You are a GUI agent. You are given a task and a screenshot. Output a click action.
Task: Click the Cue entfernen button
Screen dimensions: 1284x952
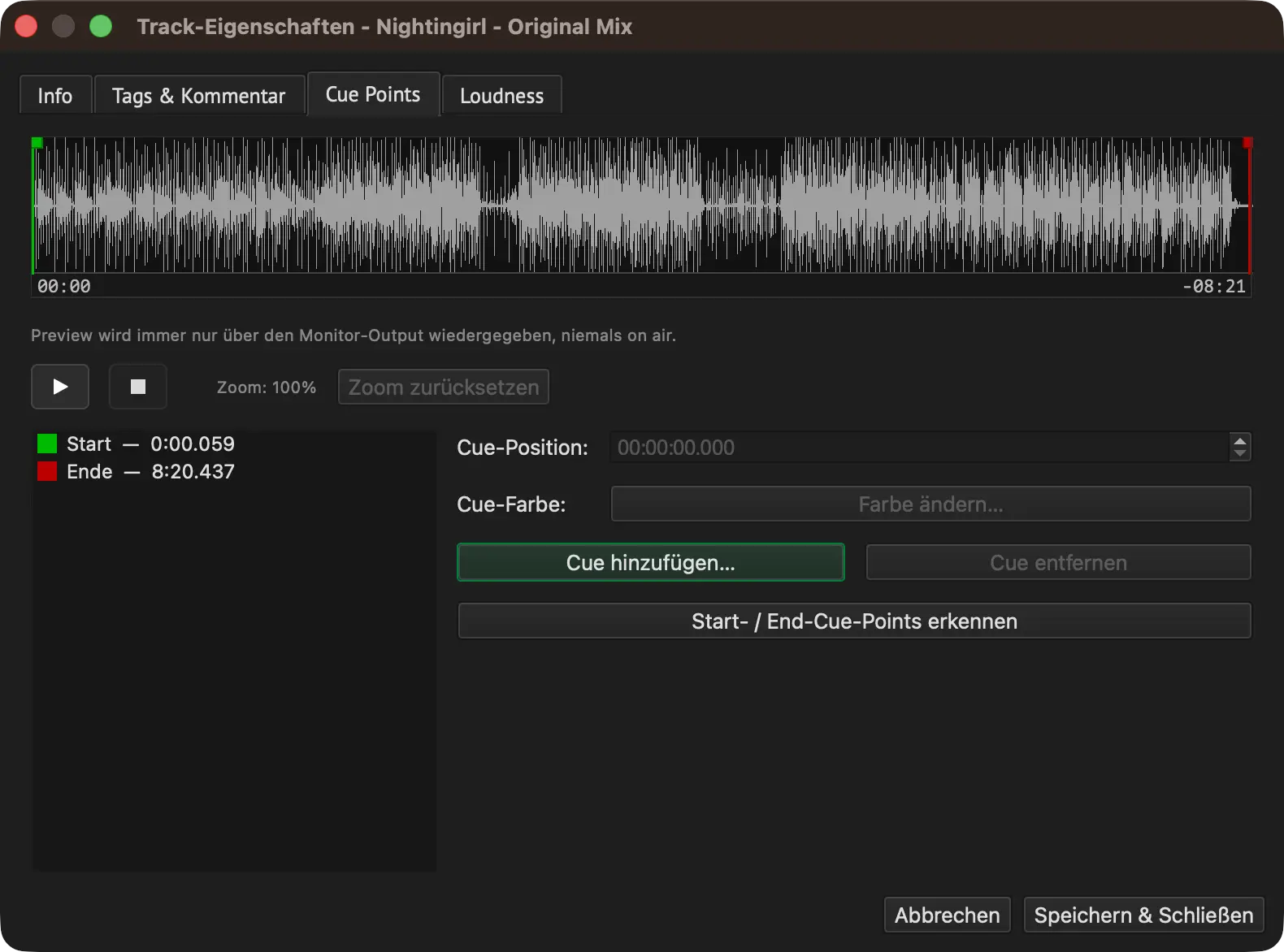1058,562
